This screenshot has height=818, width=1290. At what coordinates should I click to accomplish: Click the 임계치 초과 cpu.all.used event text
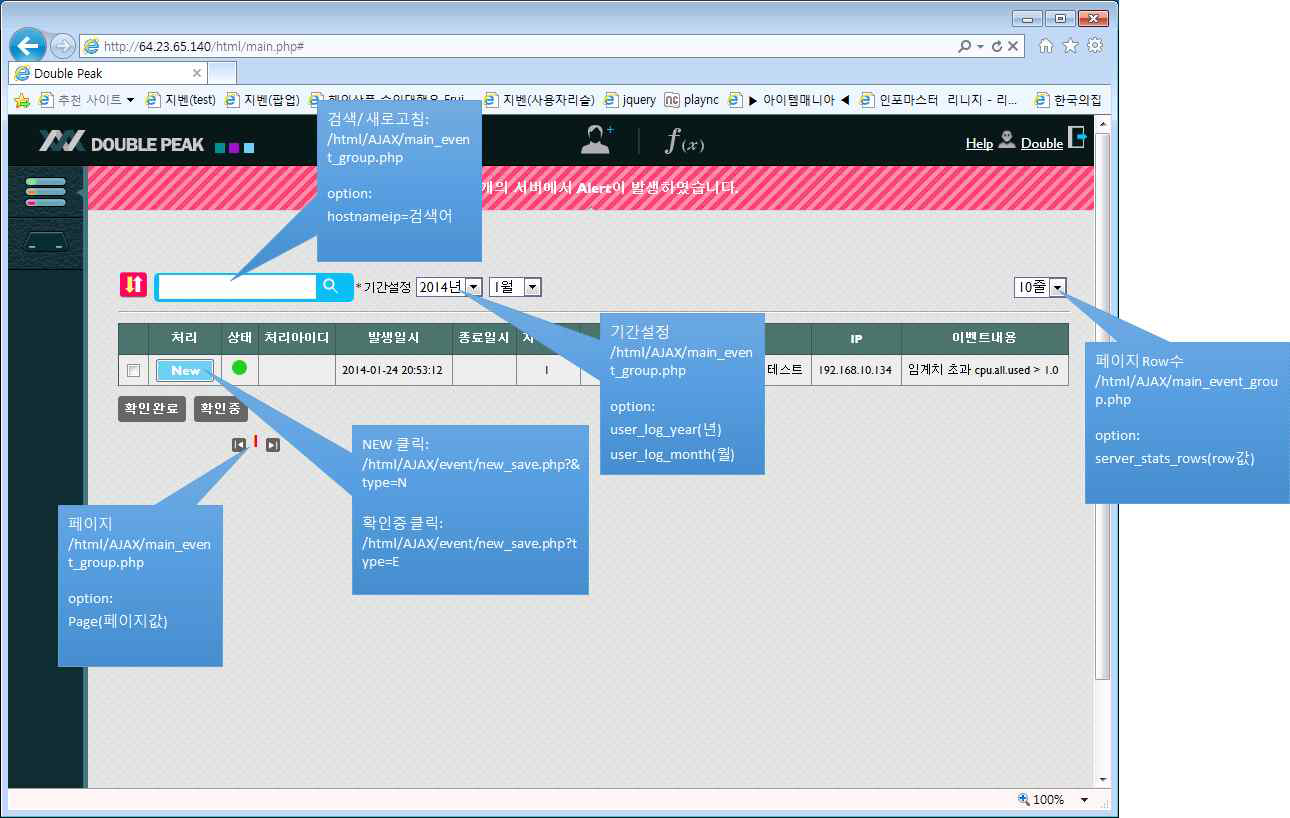pyautogui.click(x=984, y=370)
